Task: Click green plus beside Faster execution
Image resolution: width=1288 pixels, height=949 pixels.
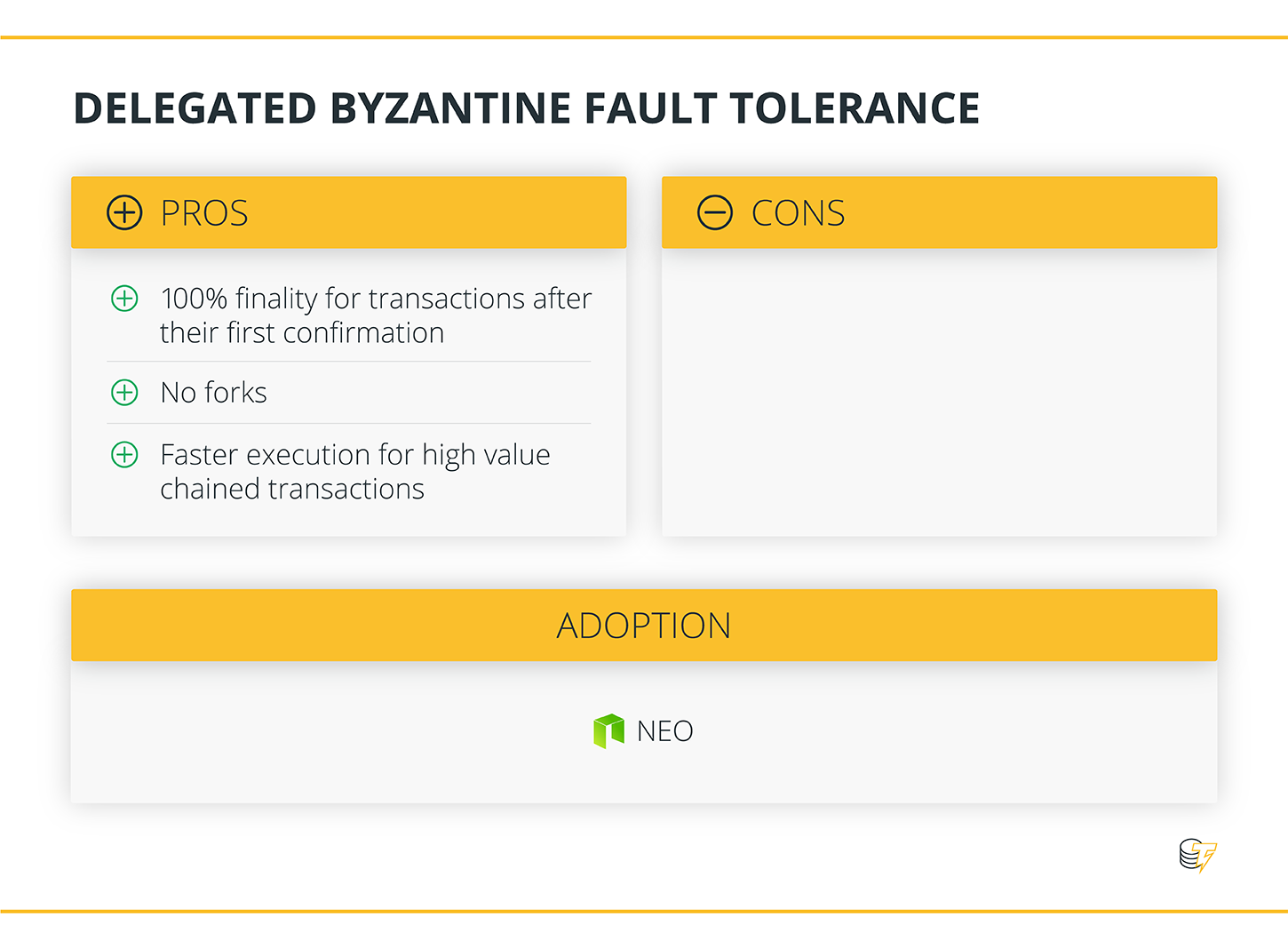Action: [124, 455]
